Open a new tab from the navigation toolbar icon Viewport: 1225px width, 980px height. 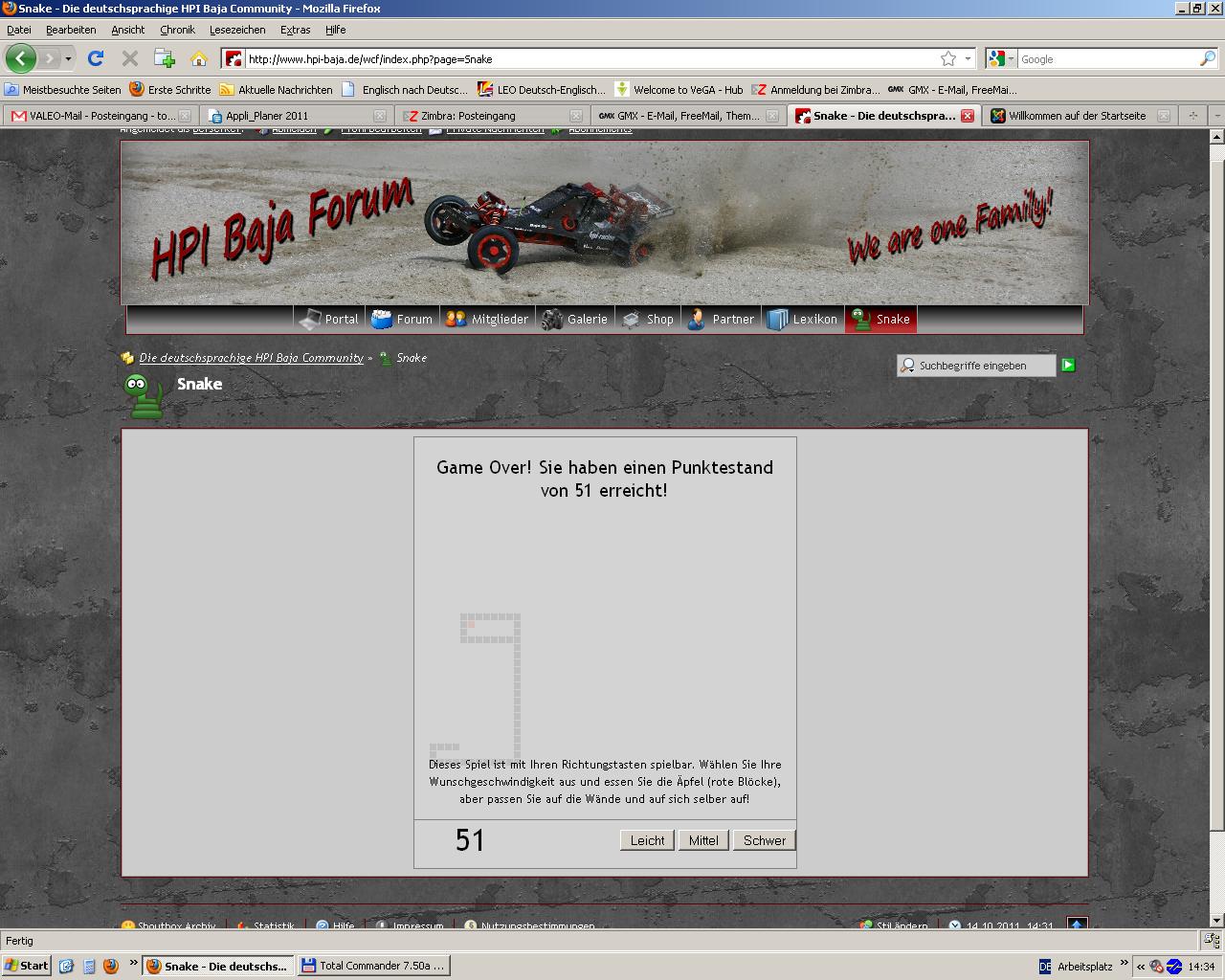click(165, 58)
